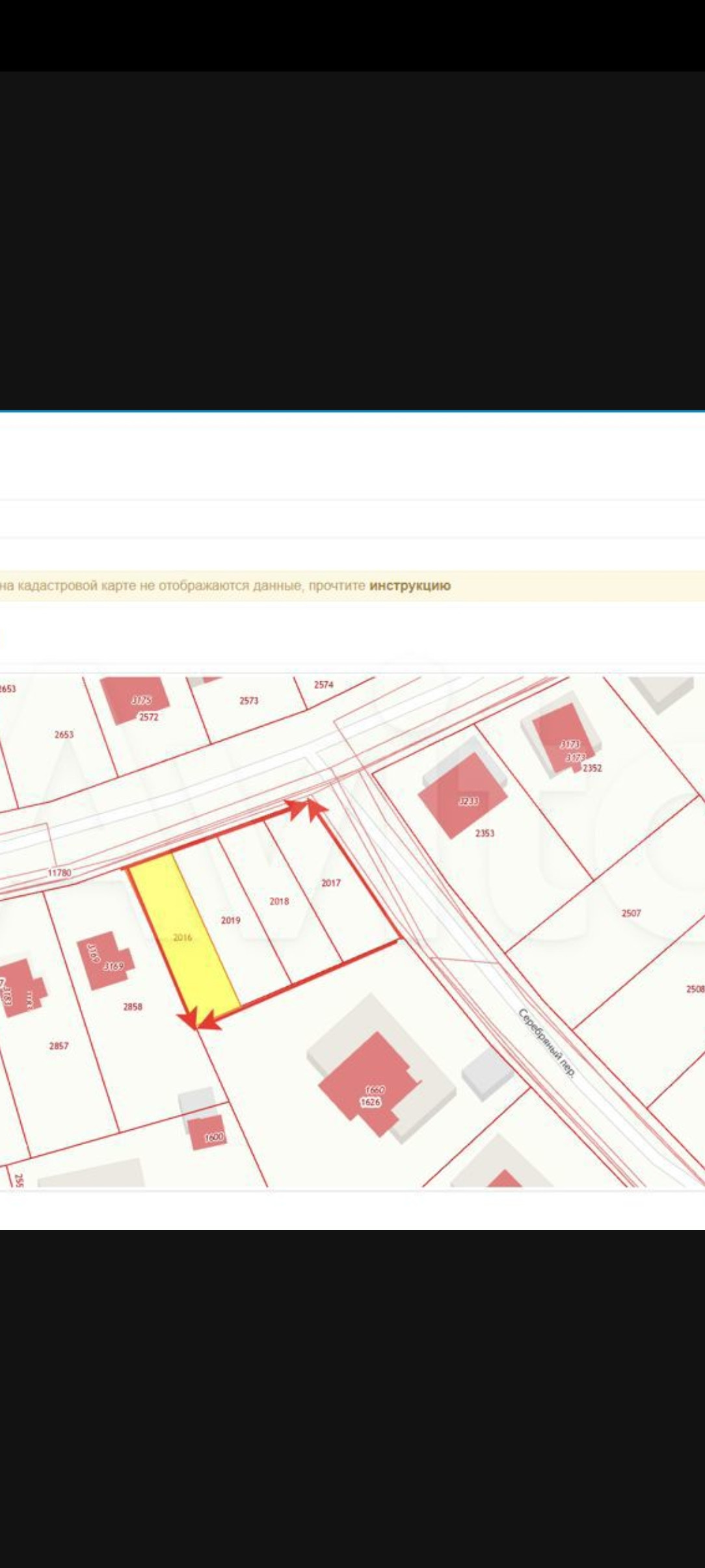The image size is (705, 1568).
Task: Open the bold 'инструкцию' link in the notice
Action: (x=410, y=585)
